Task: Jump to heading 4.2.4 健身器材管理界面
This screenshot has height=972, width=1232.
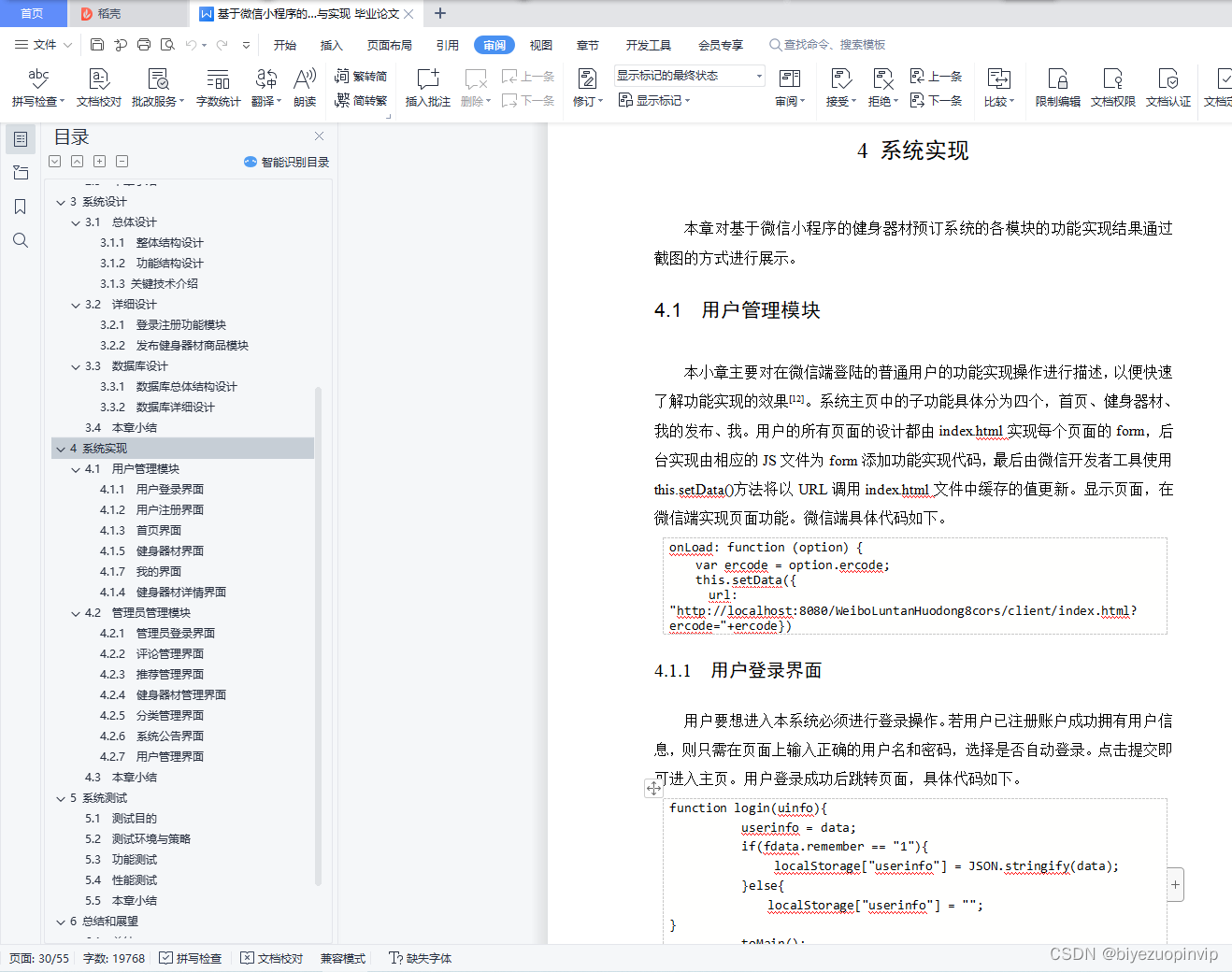Action: point(163,695)
